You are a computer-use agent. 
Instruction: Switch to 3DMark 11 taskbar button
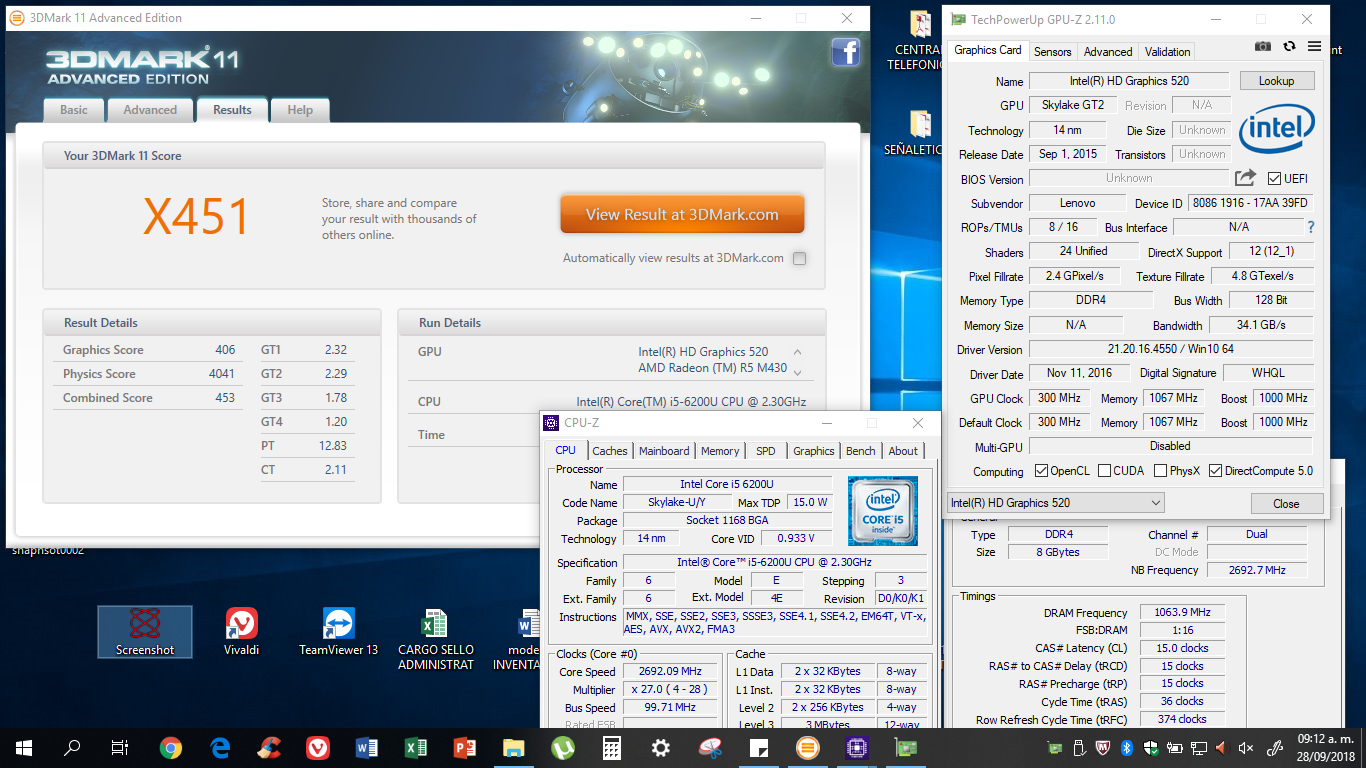click(x=808, y=747)
